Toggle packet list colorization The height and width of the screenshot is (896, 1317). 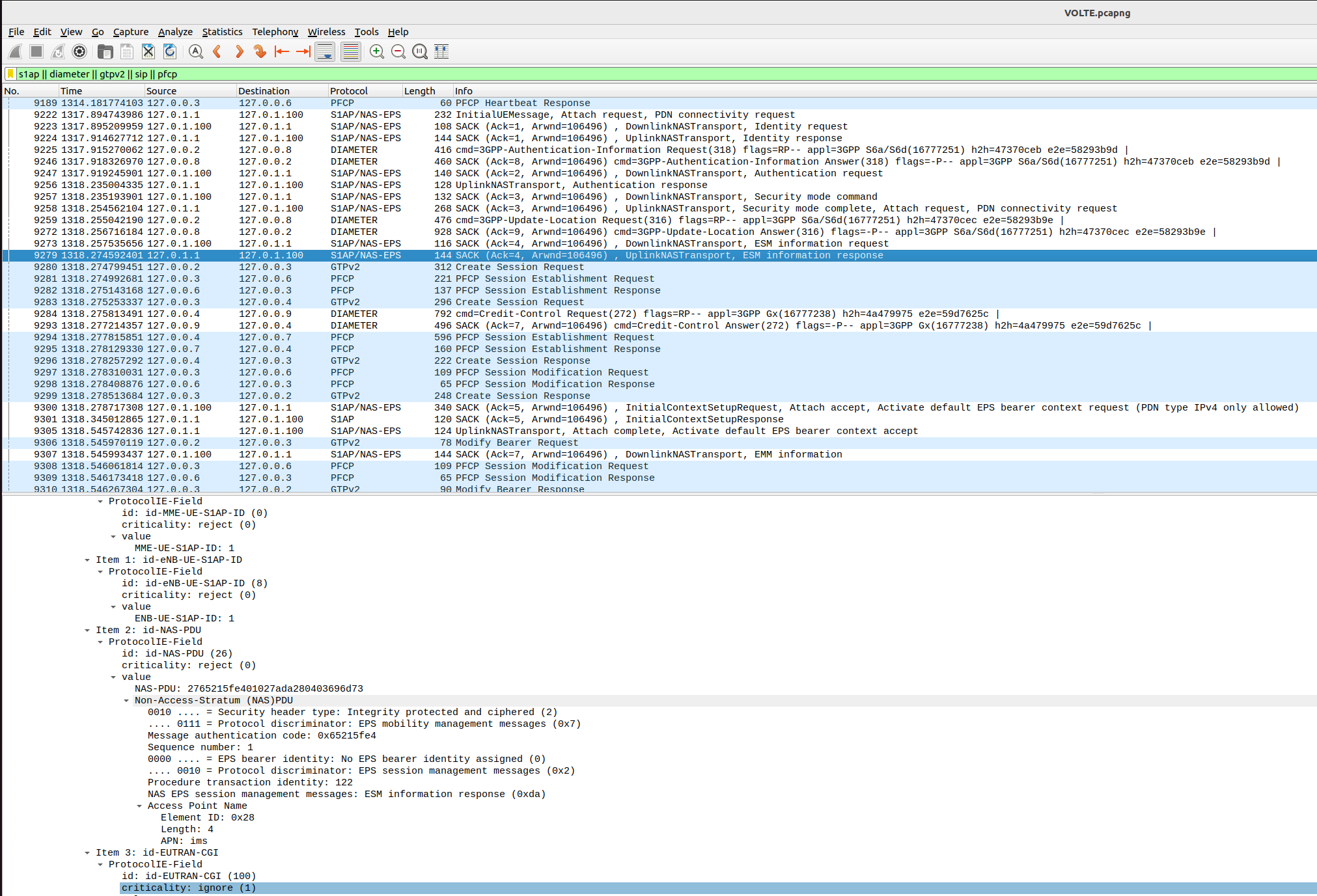[350, 52]
